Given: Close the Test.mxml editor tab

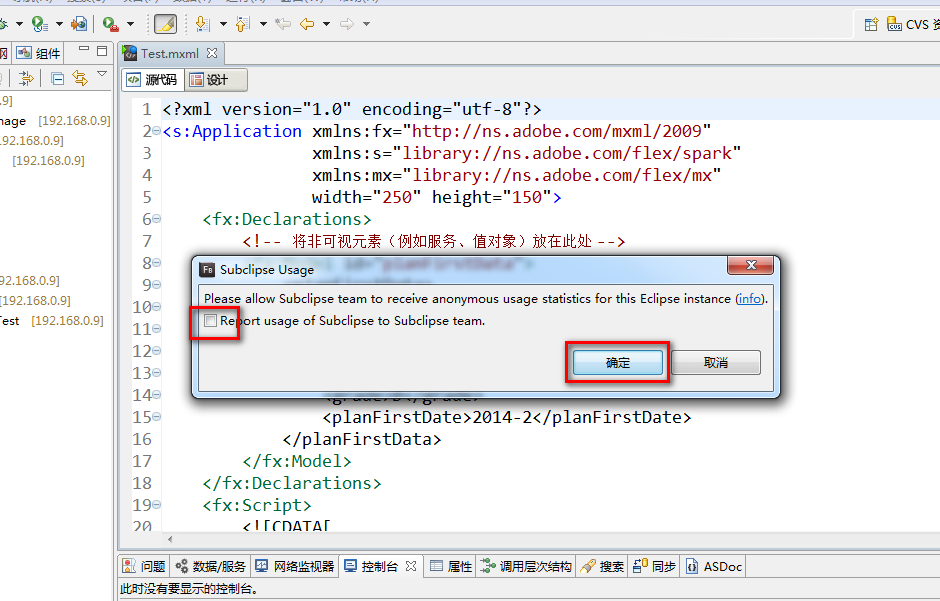Looking at the screenshot, I should 212,53.
